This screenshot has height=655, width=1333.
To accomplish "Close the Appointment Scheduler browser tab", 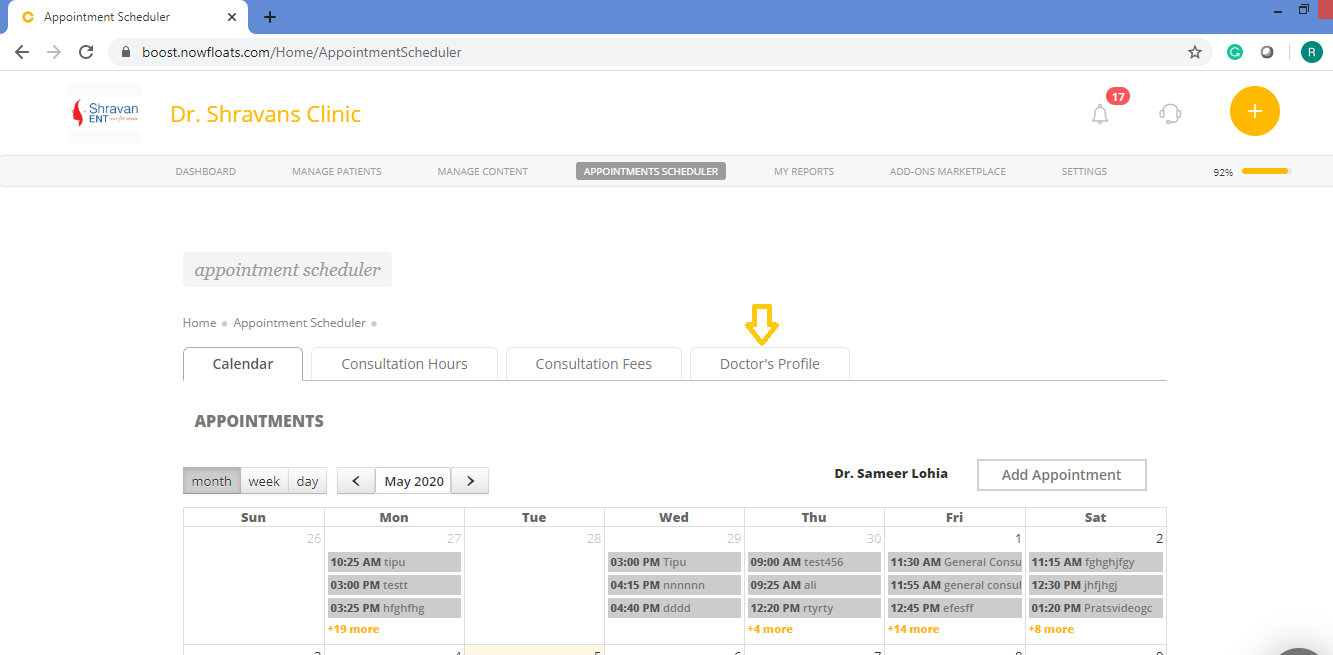I will click(x=232, y=17).
